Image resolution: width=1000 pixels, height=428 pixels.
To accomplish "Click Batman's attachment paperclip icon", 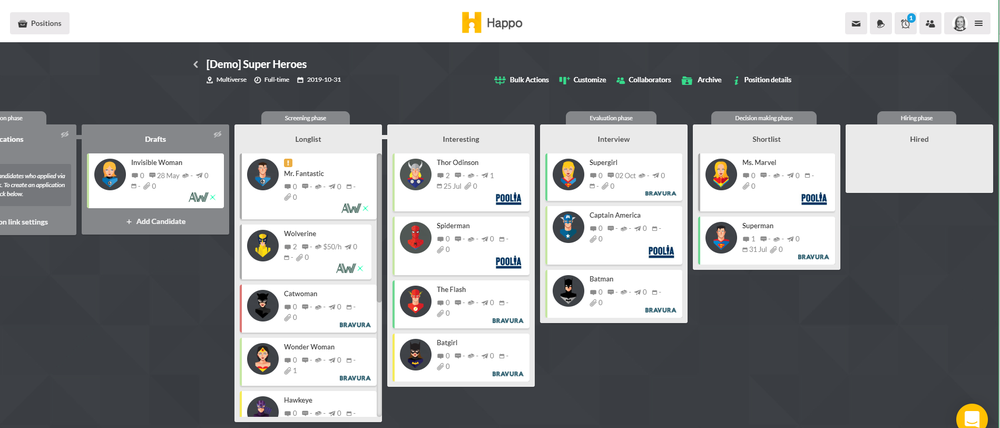I will tap(593, 302).
